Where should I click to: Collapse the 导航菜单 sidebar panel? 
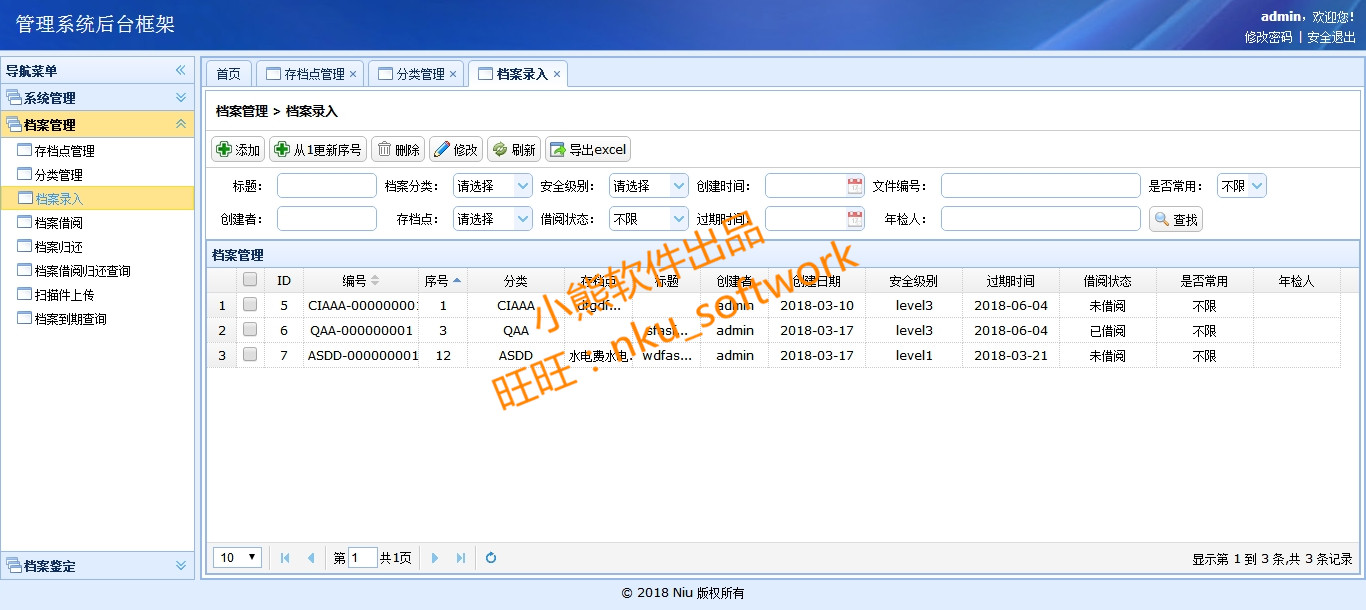point(181,71)
